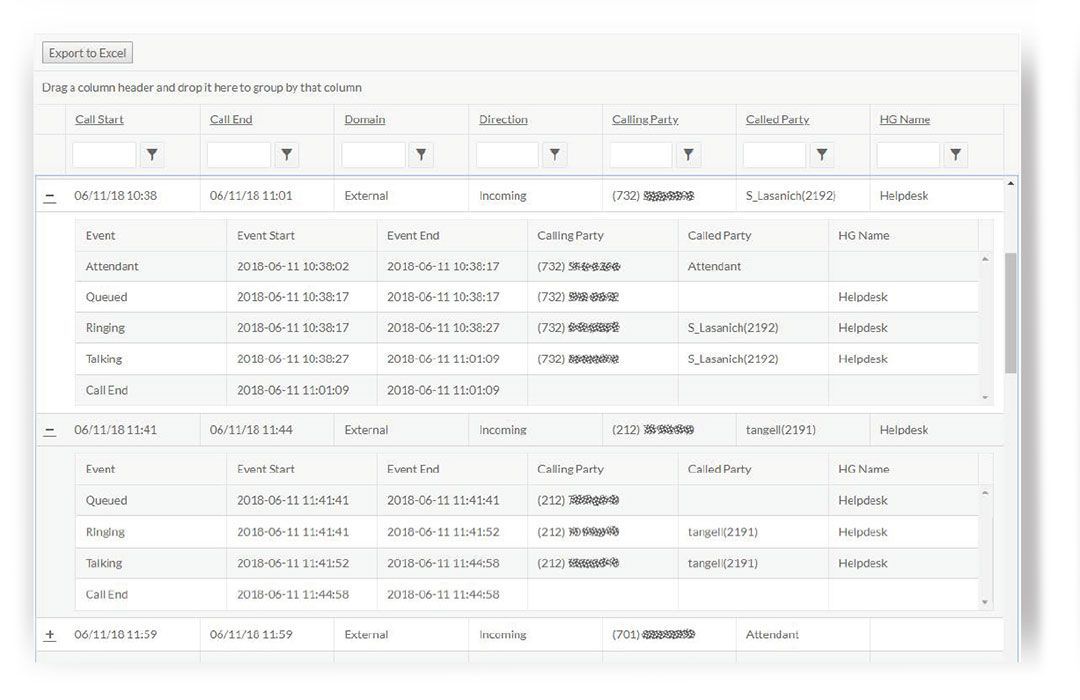Sort by the Call Start column header
The height and width of the screenshot is (700, 1080).
[x=98, y=119]
